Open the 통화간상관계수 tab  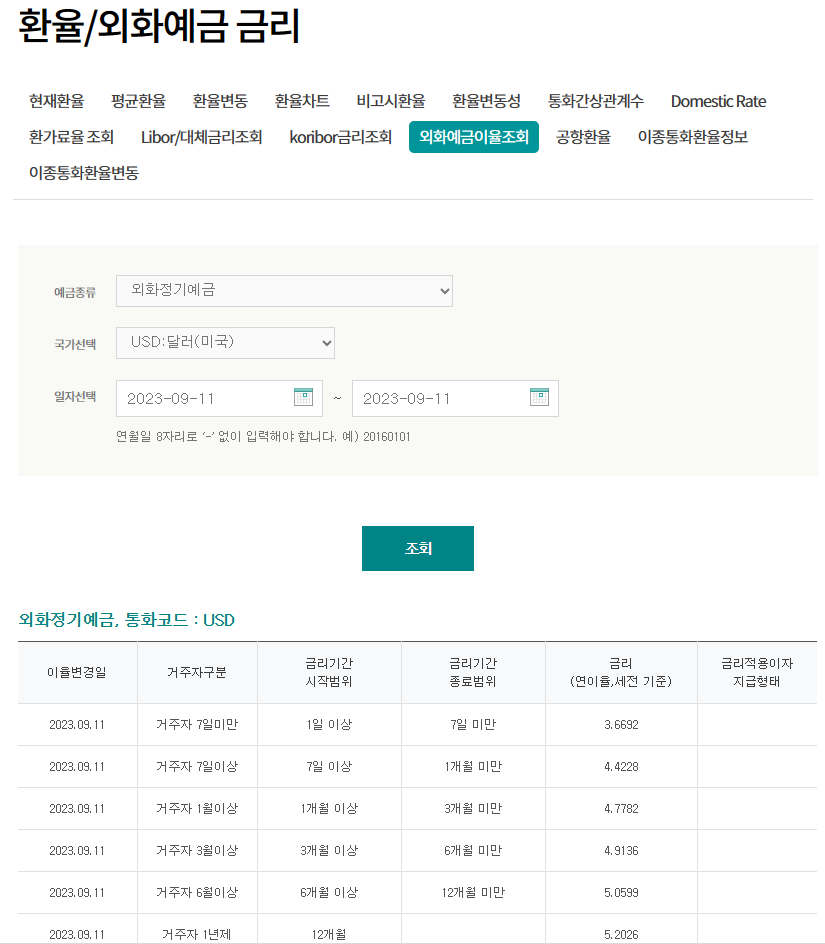click(596, 101)
